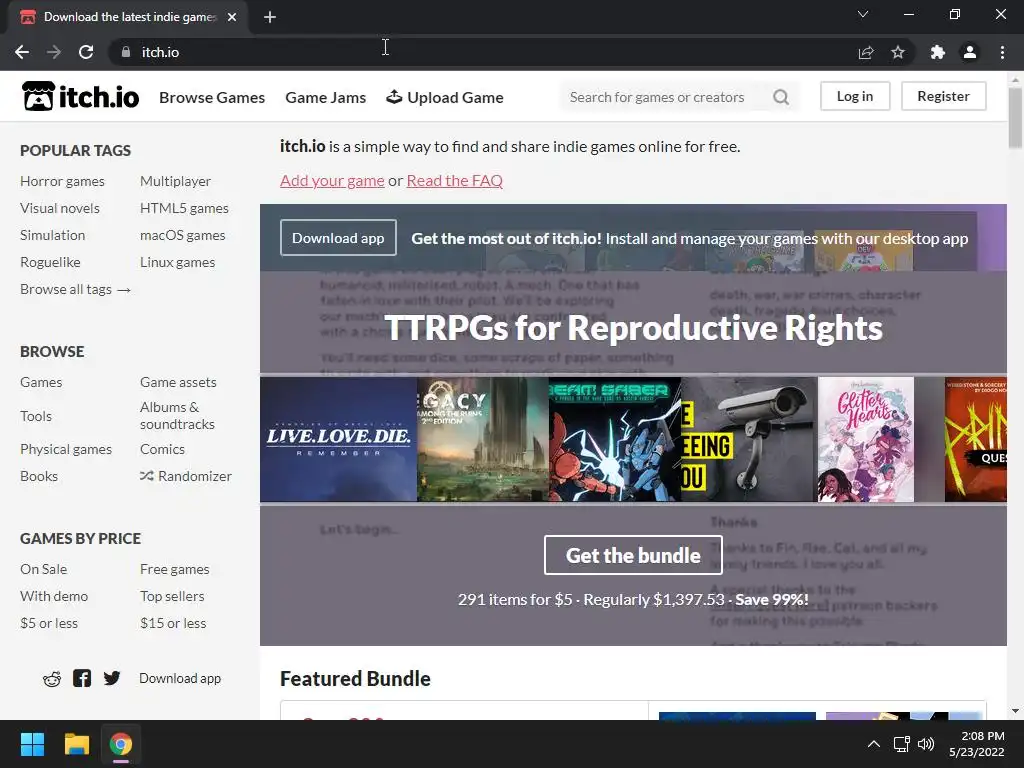Click the address bar URL itch.io
The width and height of the screenshot is (1024, 768).
(x=160, y=52)
